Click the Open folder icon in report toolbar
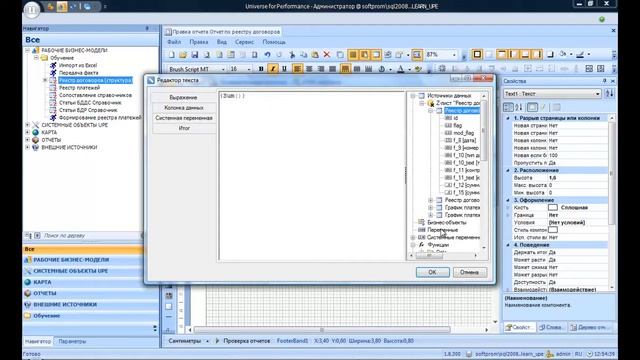 183,55
